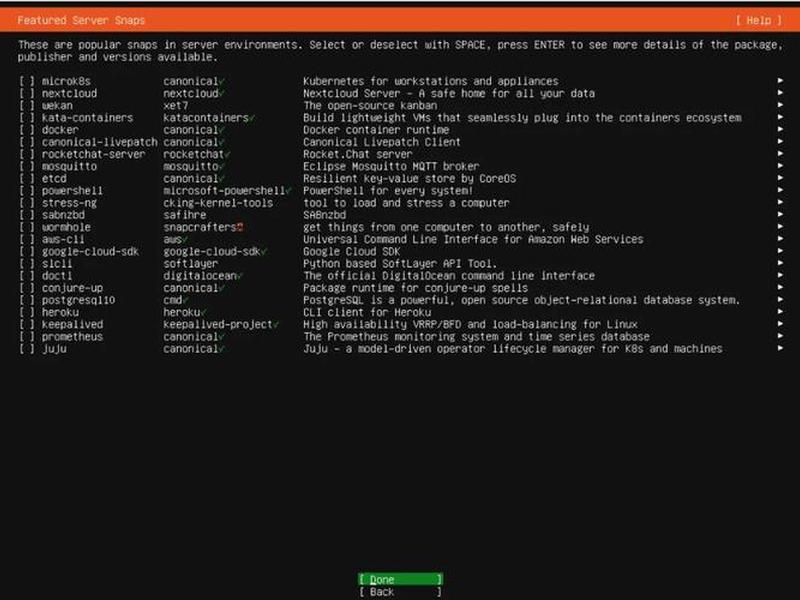Click the postgresql10 snap name
800x600 pixels.
79,300
